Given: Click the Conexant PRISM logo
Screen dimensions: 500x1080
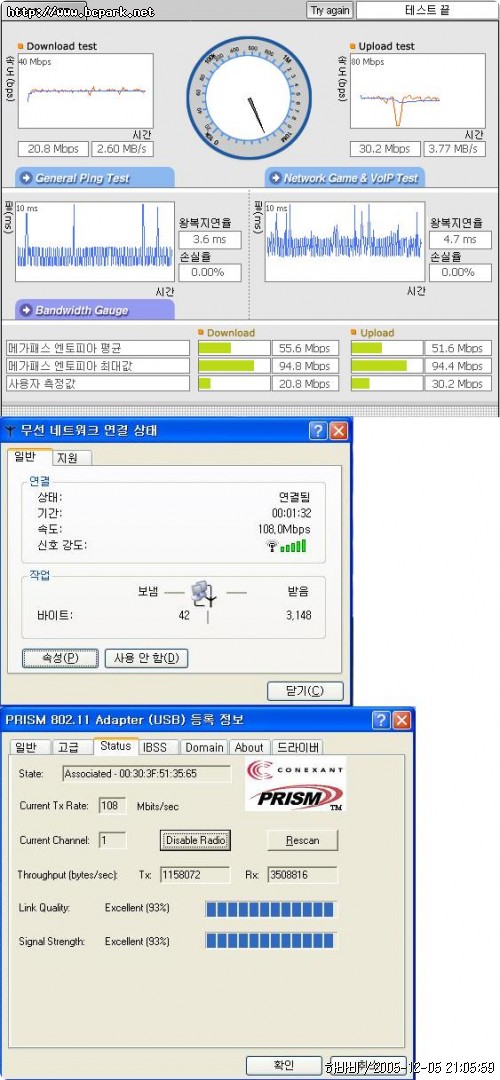Looking at the screenshot, I should coord(295,784).
